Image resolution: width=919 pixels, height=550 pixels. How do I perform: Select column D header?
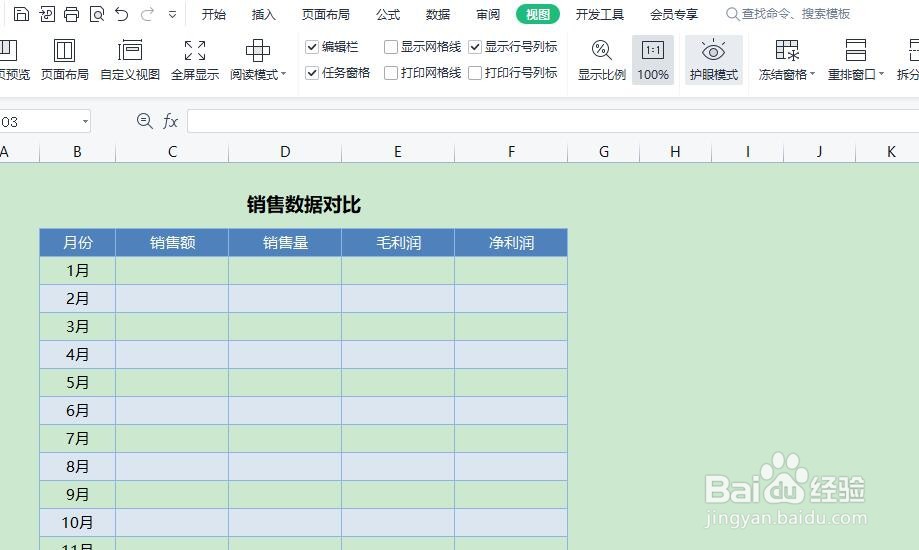click(285, 152)
